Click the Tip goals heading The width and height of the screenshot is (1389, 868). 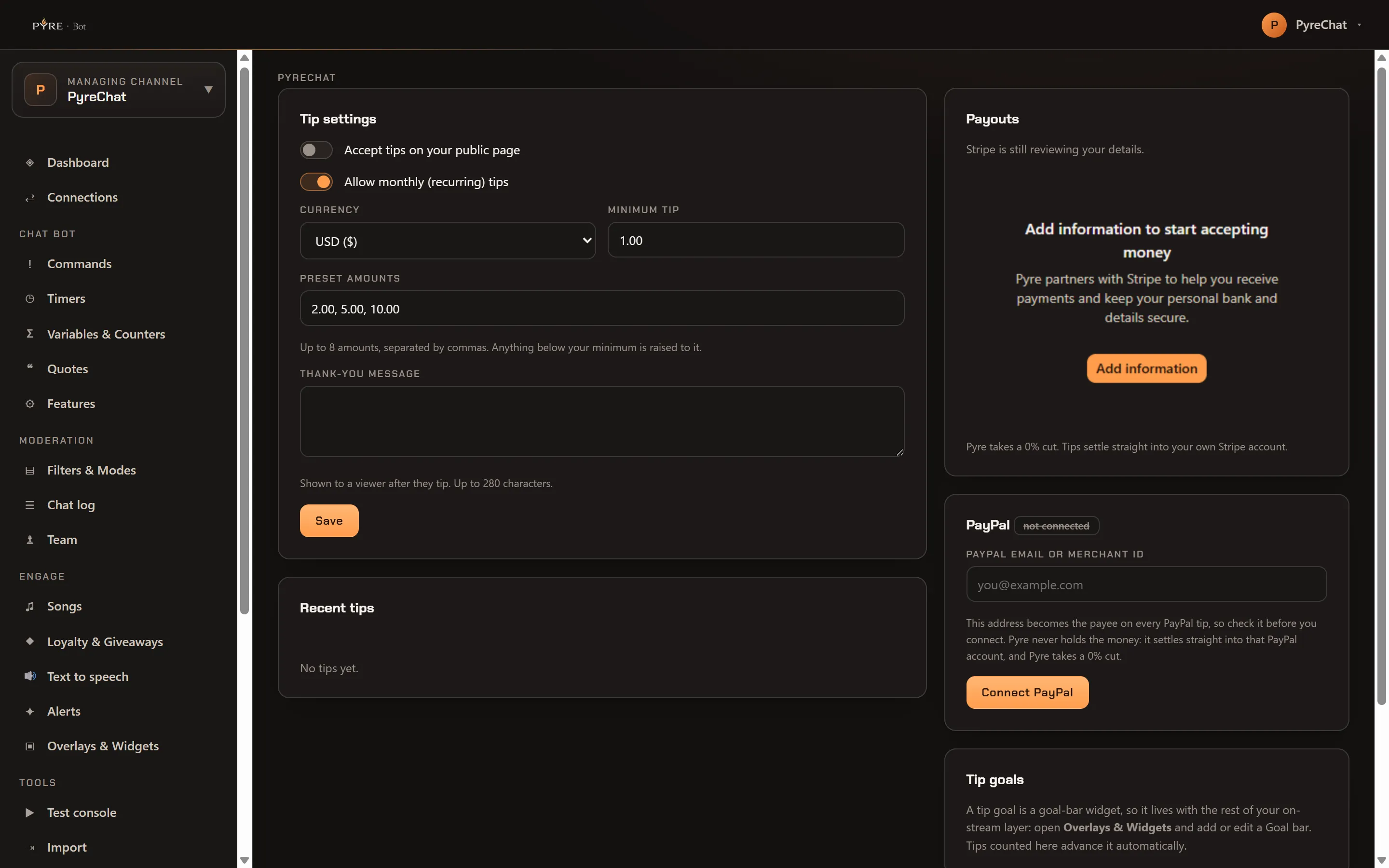tap(994, 780)
